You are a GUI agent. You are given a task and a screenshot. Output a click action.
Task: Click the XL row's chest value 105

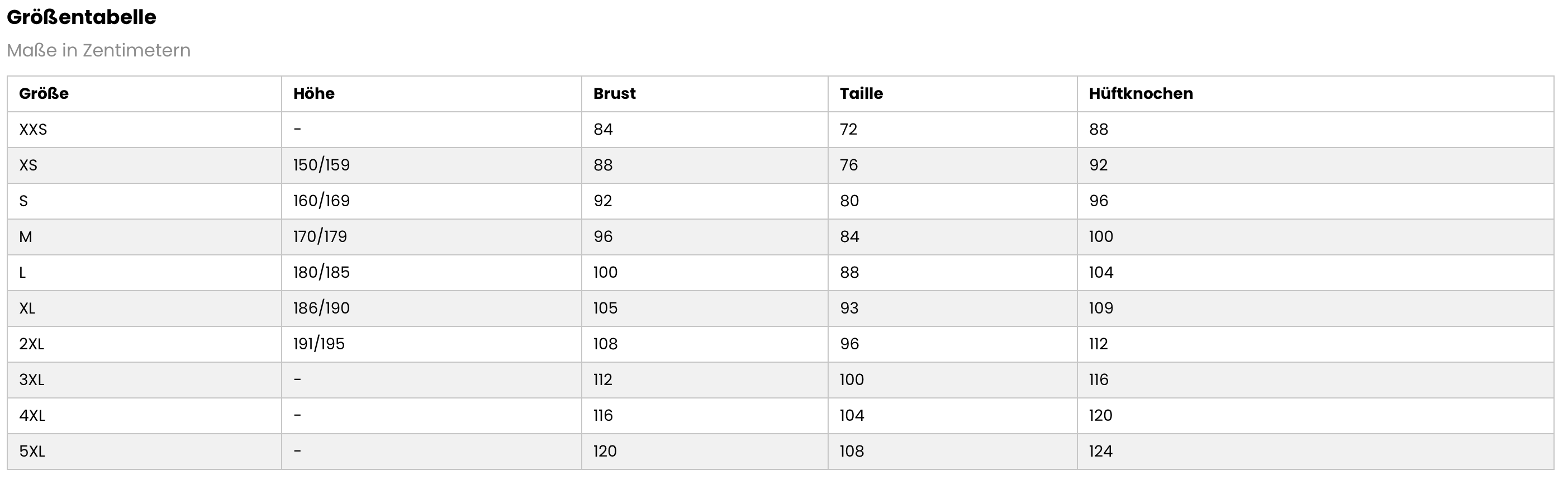606,308
